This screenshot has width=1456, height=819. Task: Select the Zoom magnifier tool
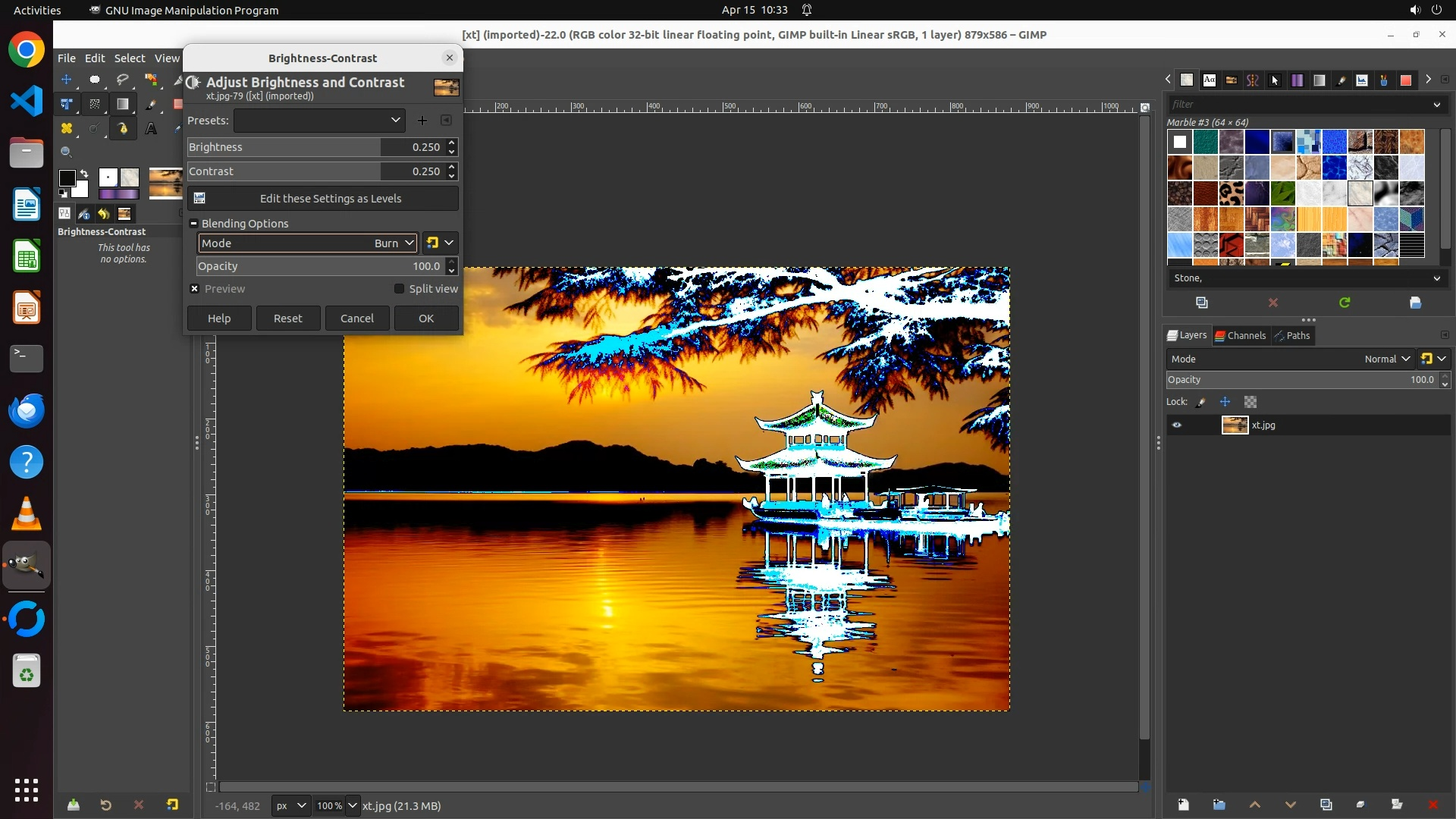67,152
